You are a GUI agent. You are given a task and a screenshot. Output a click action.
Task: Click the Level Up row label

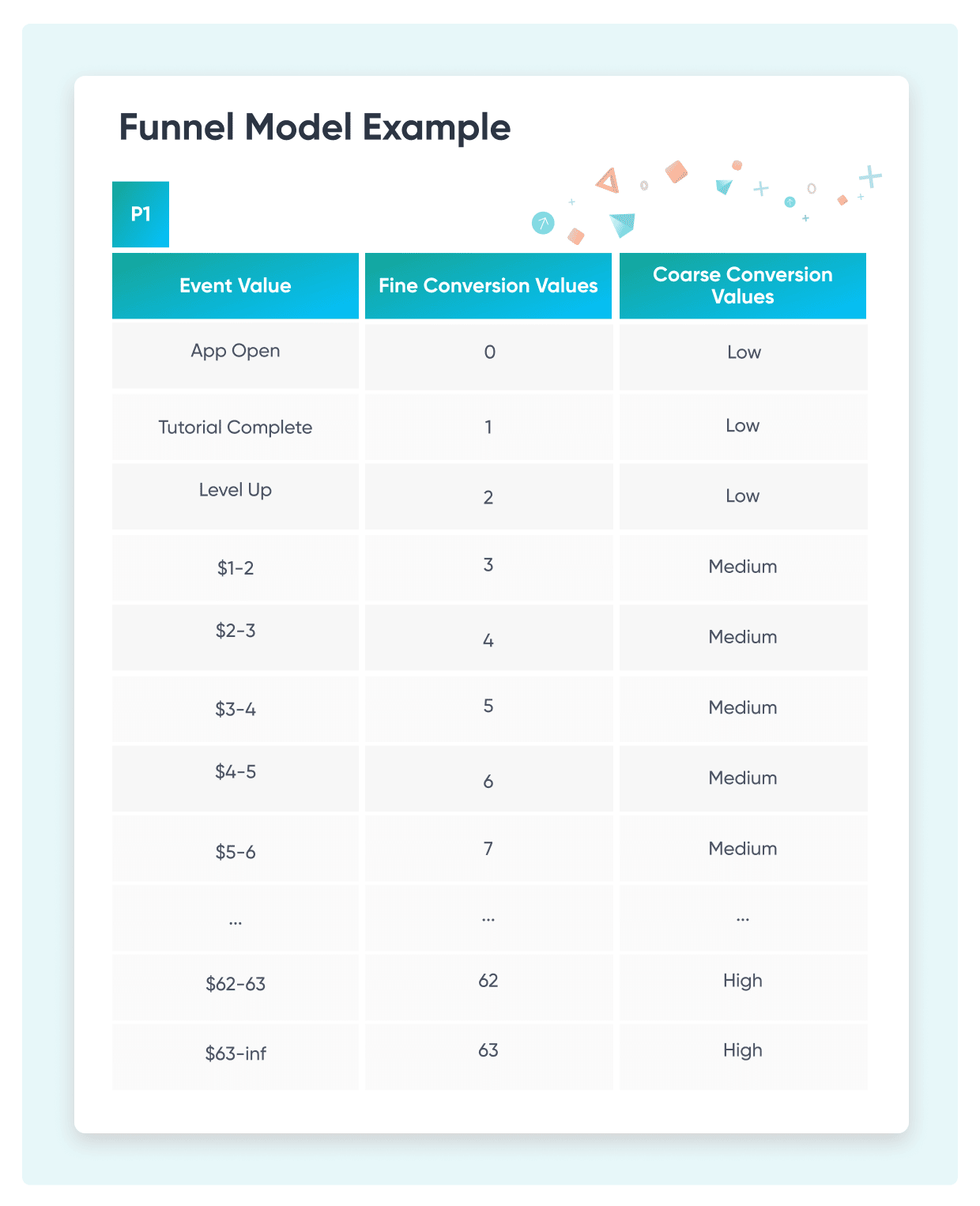(236, 490)
